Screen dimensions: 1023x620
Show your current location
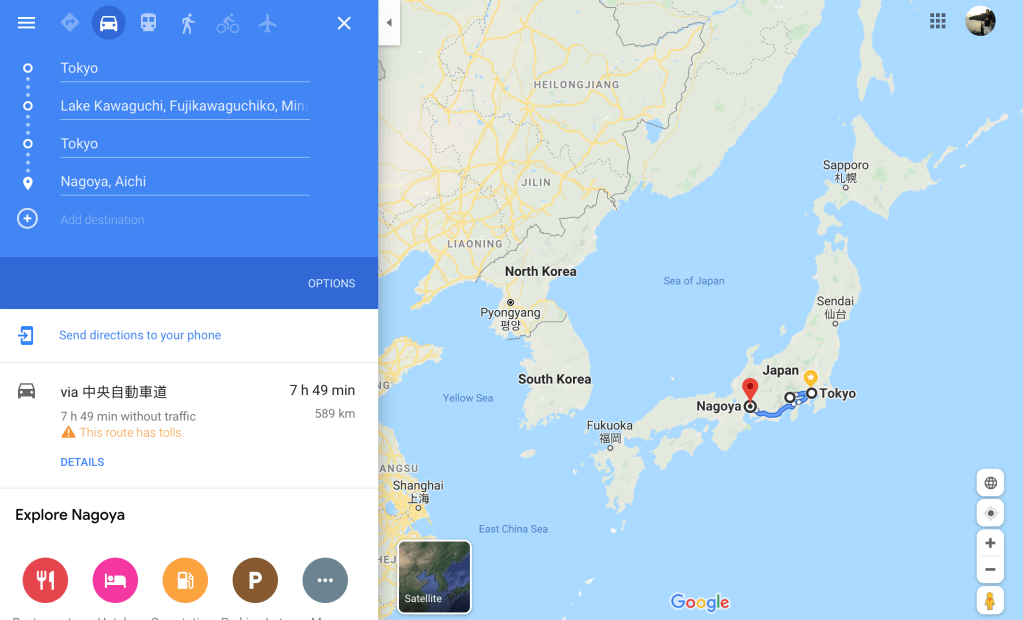click(x=990, y=513)
